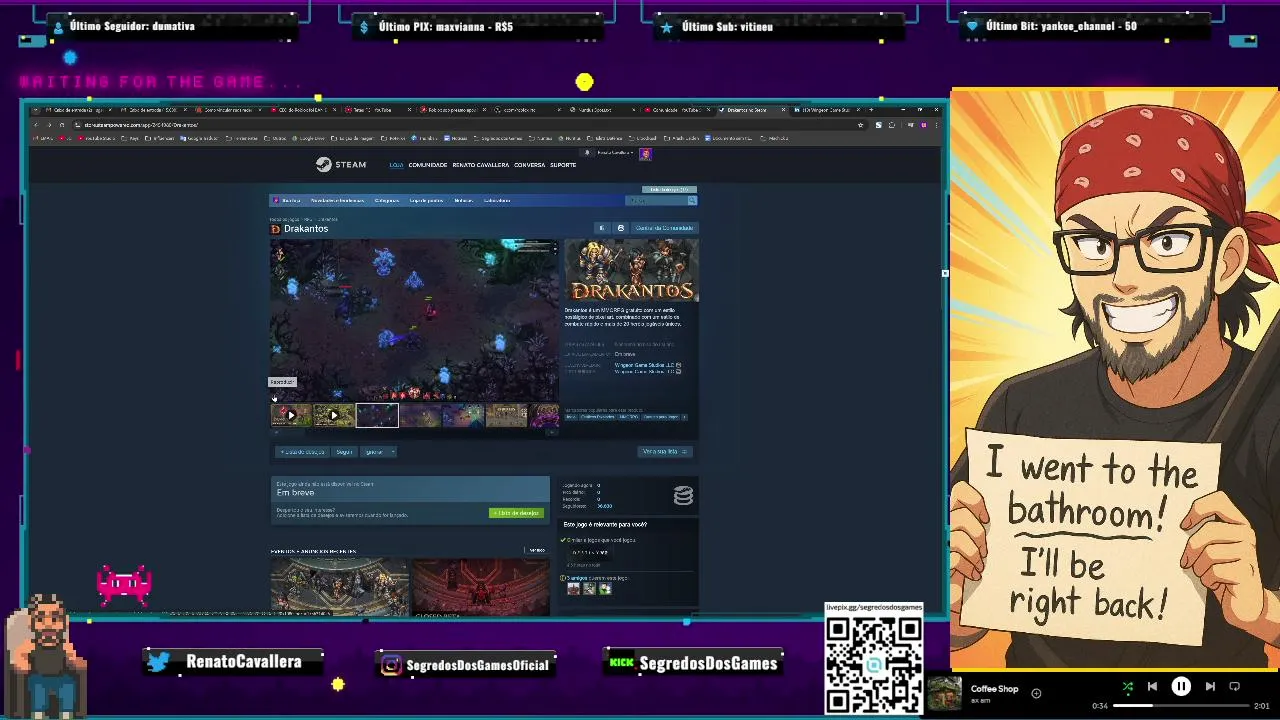Open the LOJA menu on Steam
The height and width of the screenshot is (720, 1280).
pyautogui.click(x=396, y=165)
